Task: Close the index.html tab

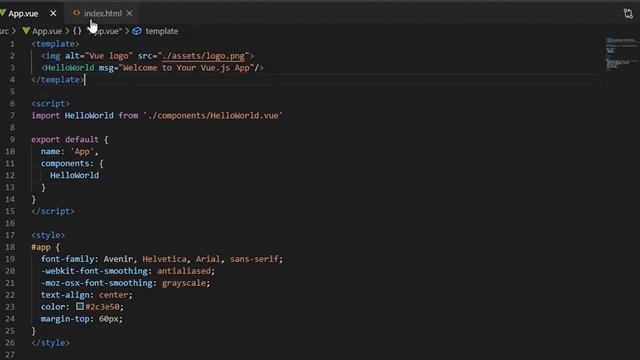Action: pos(129,13)
